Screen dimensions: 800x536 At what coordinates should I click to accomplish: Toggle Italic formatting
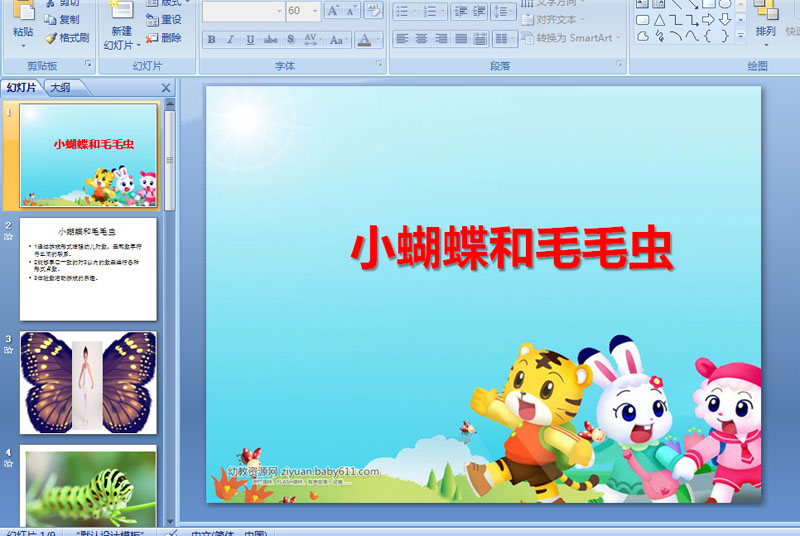coord(230,39)
